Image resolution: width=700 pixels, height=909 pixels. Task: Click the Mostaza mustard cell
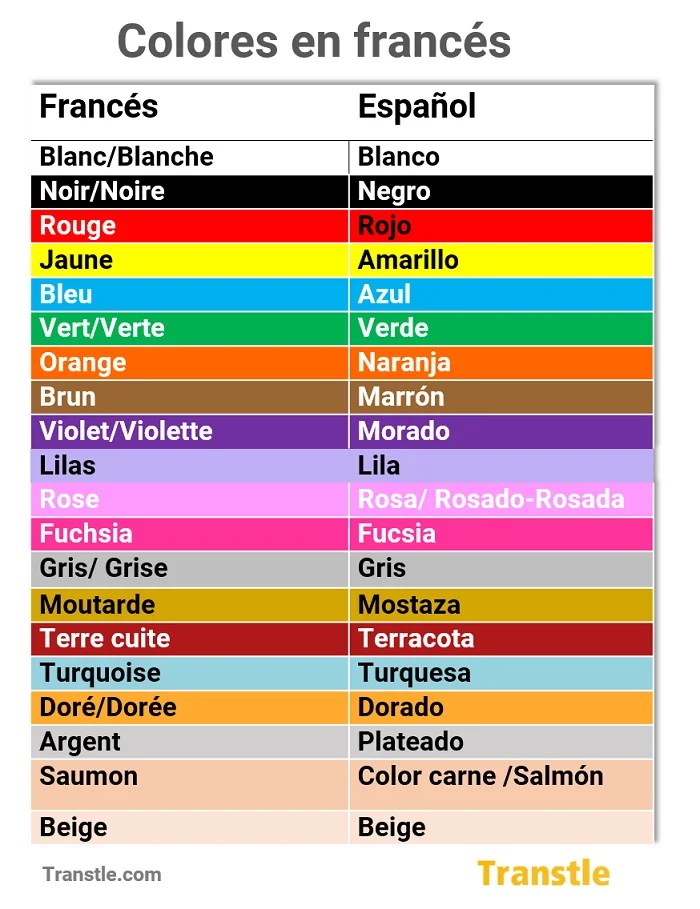[x=501, y=605]
